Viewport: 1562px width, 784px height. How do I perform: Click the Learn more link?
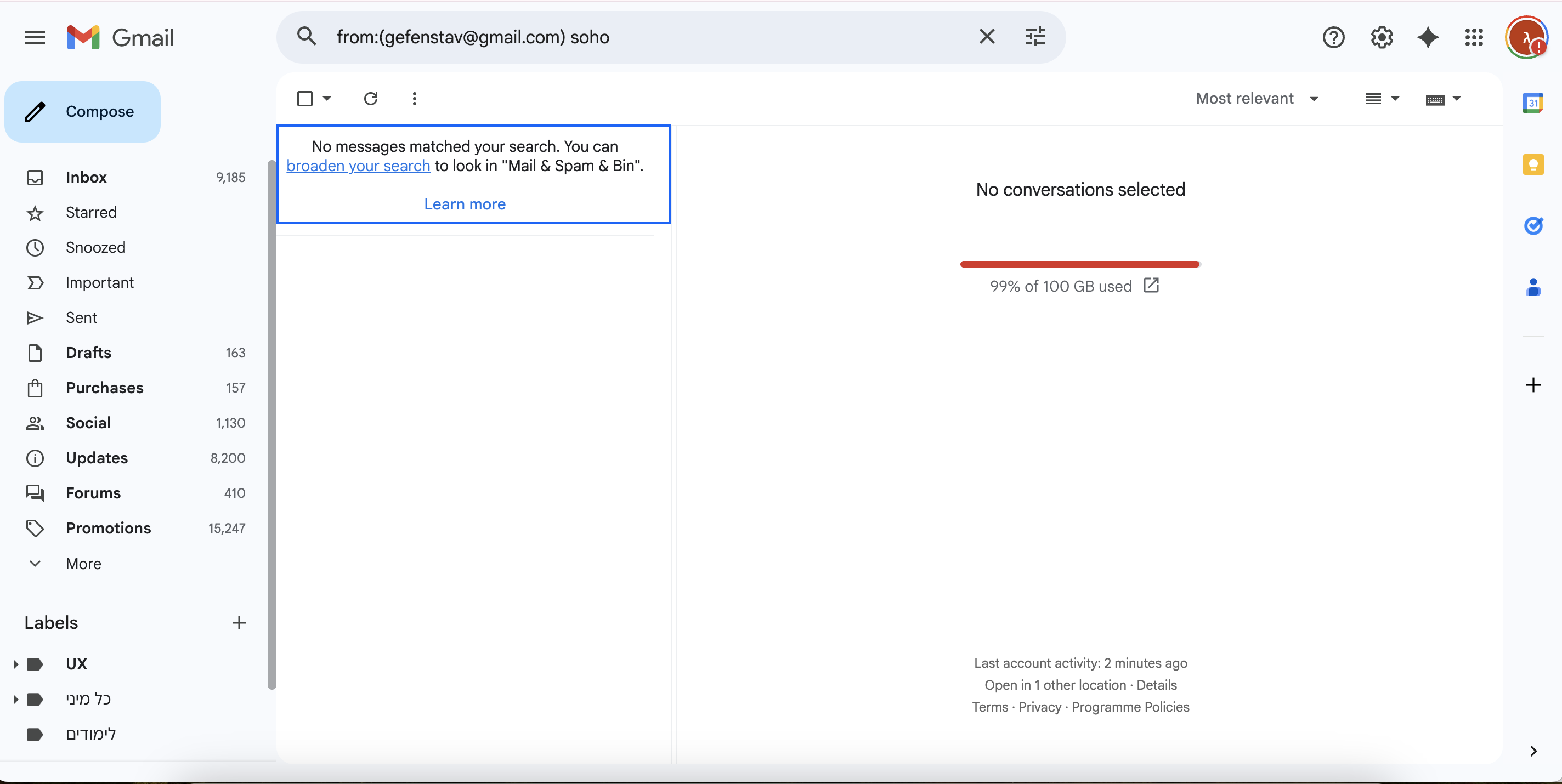[x=465, y=204]
